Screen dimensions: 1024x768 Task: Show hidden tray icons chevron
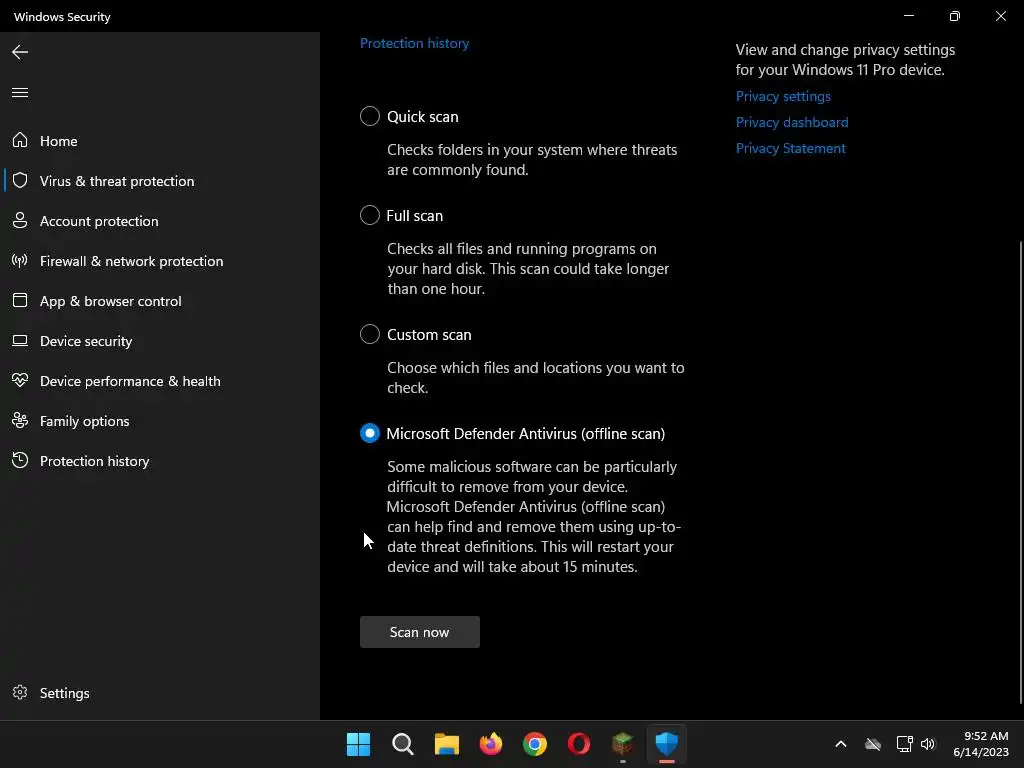(x=840, y=744)
